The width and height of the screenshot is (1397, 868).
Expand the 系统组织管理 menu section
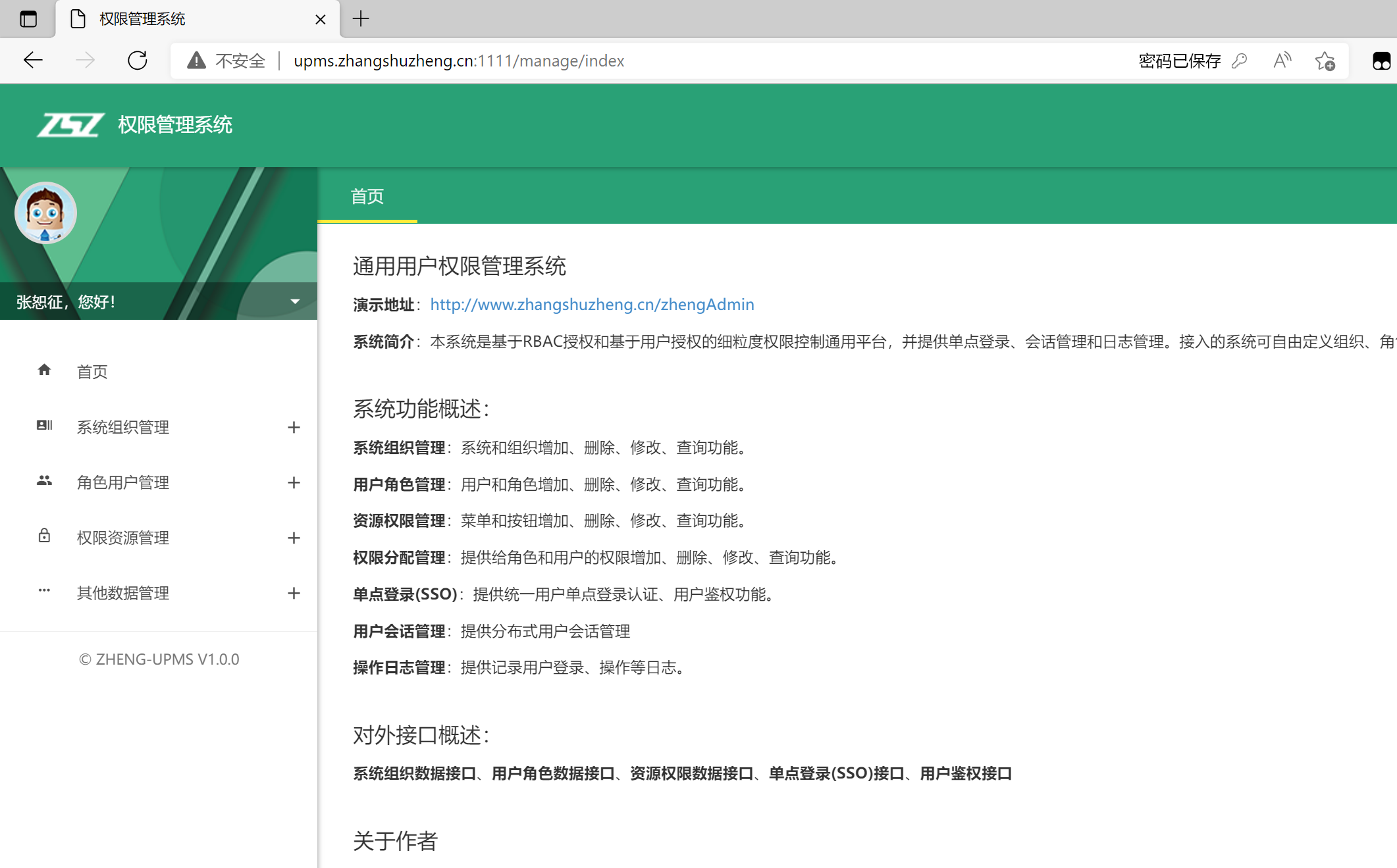pyautogui.click(x=294, y=427)
